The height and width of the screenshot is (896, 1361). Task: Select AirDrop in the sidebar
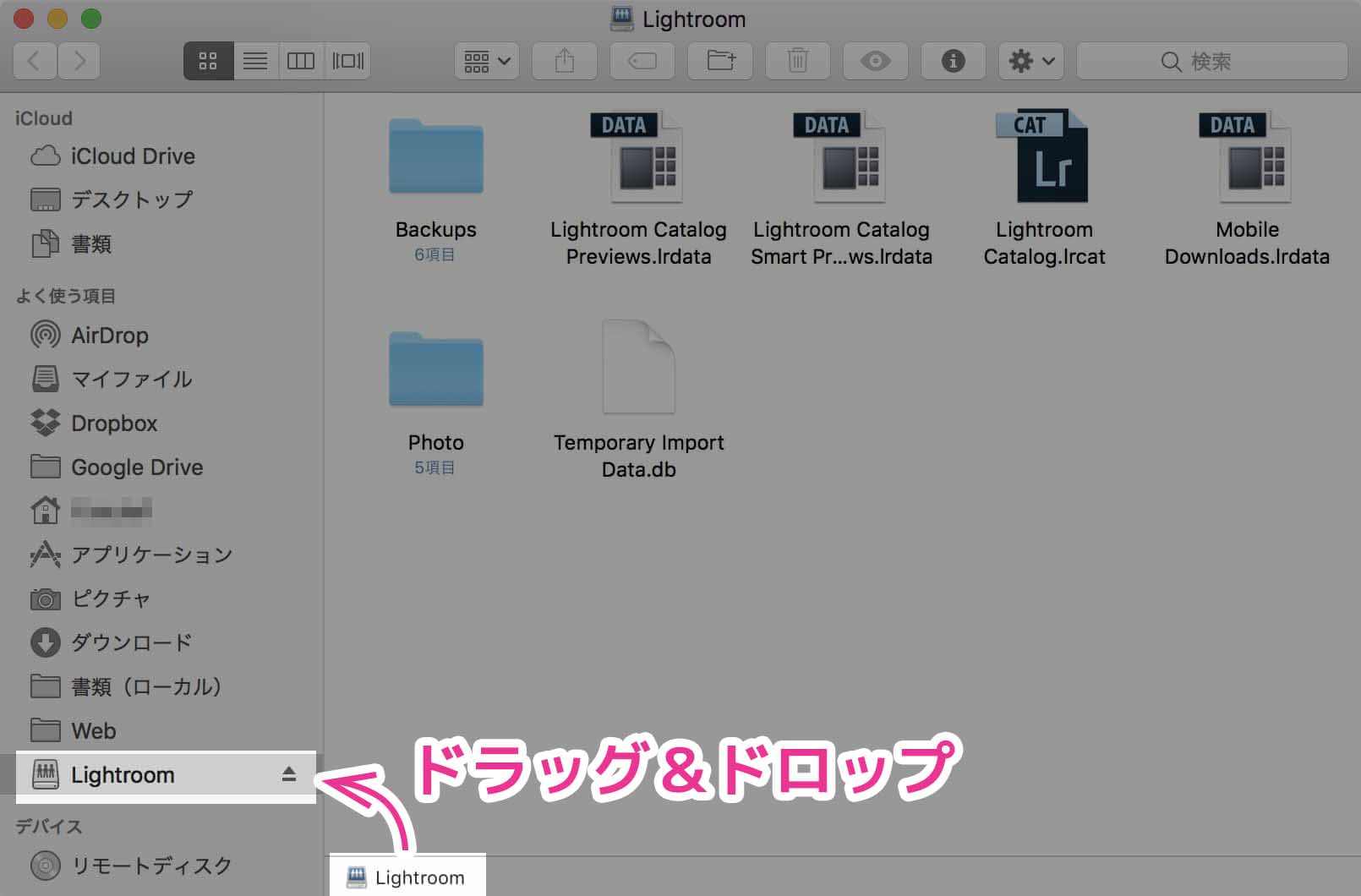pyautogui.click(x=109, y=336)
